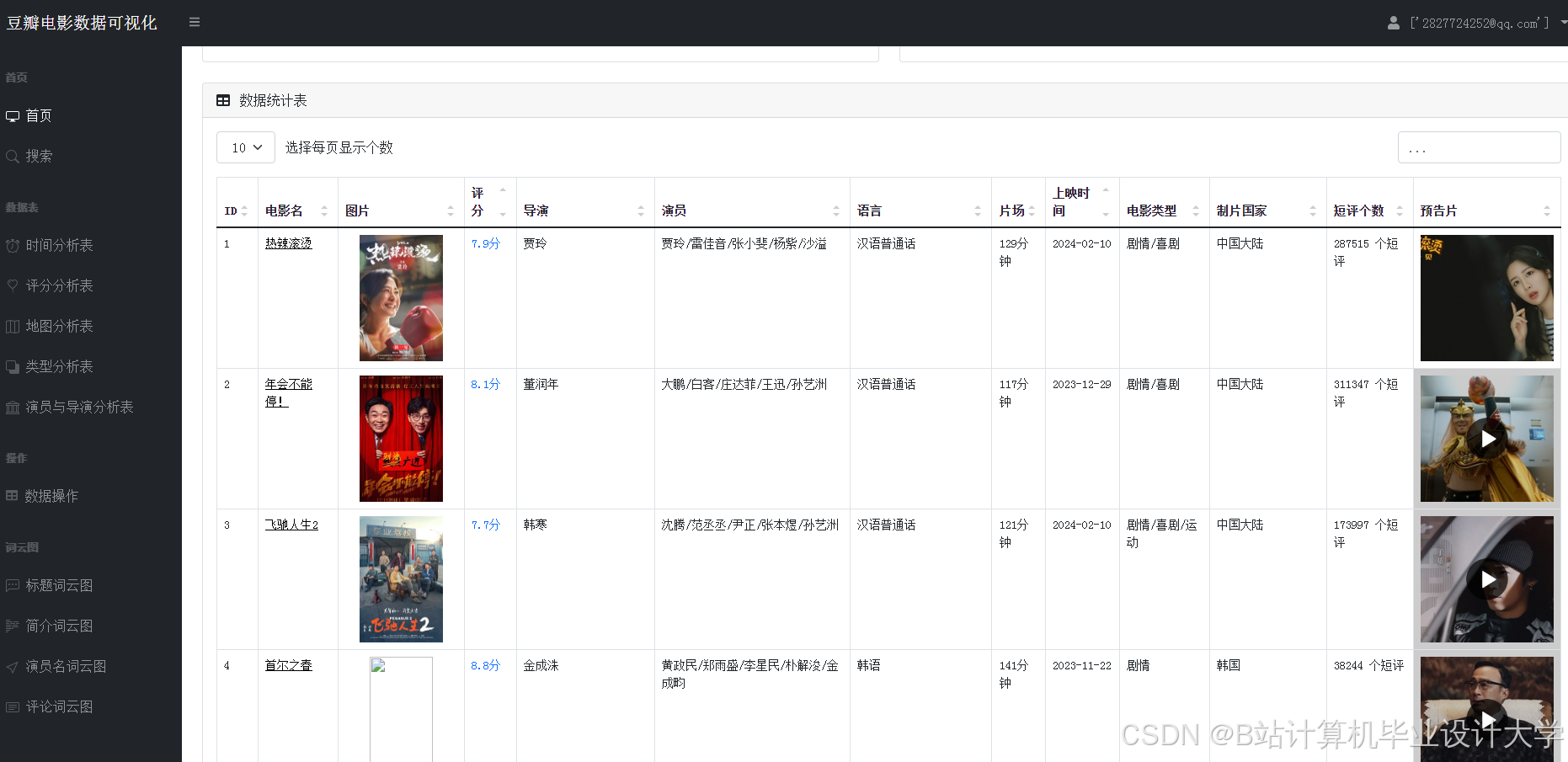This screenshot has width=1568, height=762.
Task: Click the 数据操作 table icon
Action: (12, 496)
